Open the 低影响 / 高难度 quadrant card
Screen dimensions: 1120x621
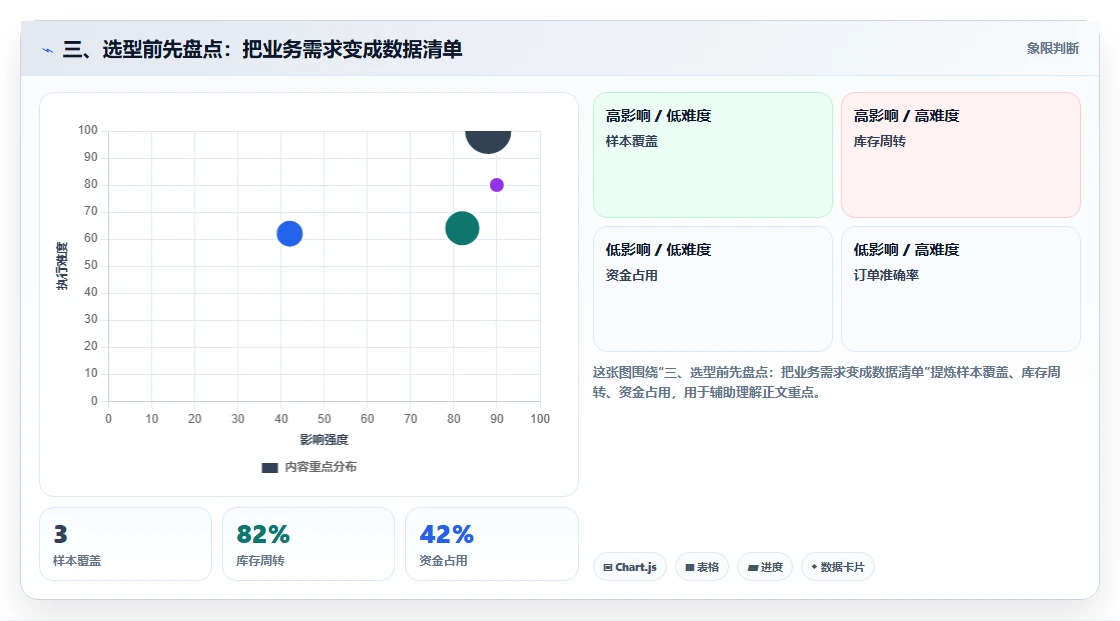coord(961,289)
